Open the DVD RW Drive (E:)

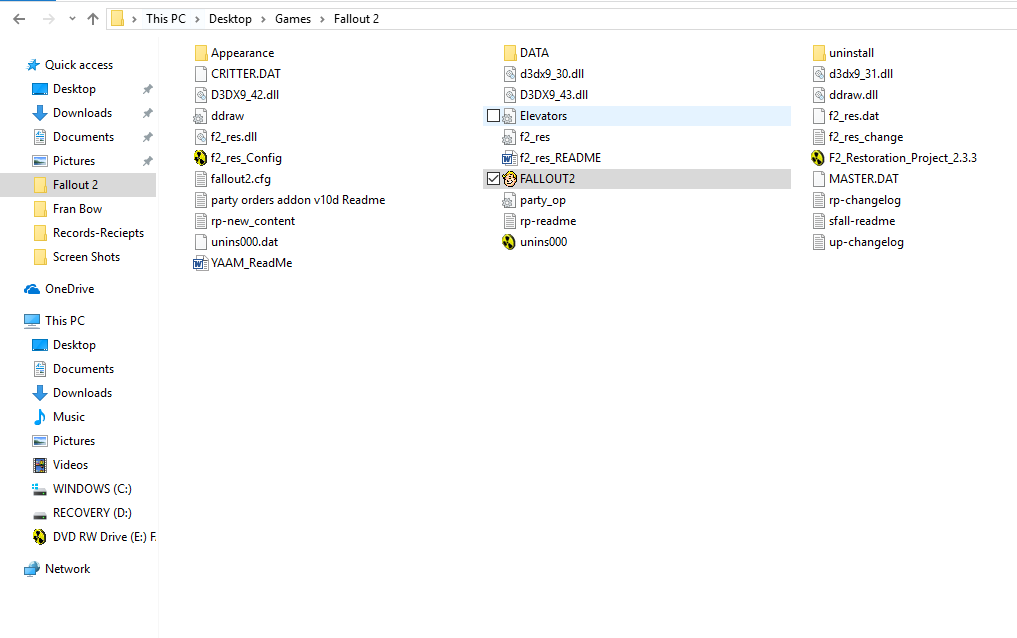(94, 537)
